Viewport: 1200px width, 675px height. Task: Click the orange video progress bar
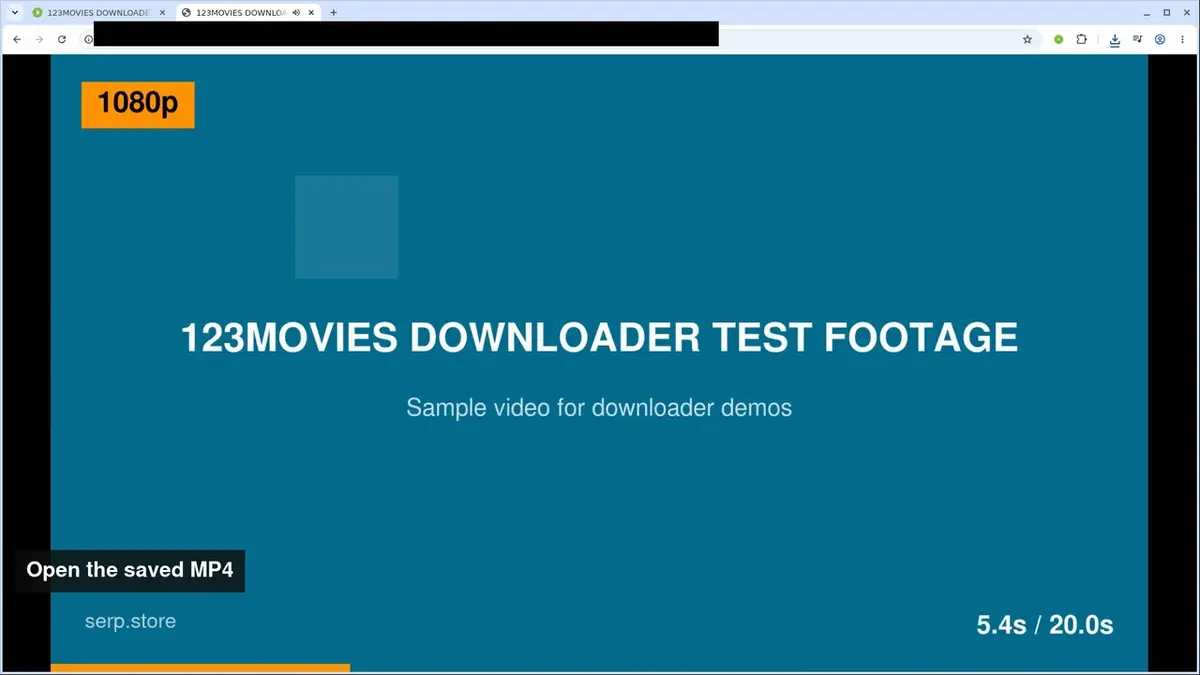200,668
